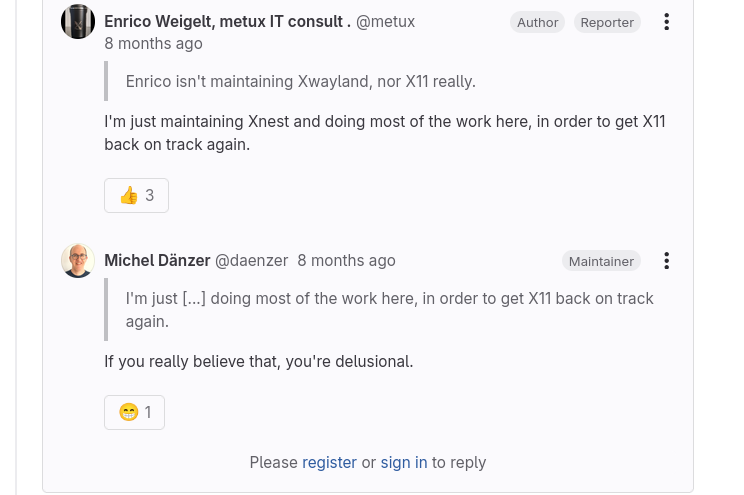Toggle the grinning face reaction

[134, 412]
